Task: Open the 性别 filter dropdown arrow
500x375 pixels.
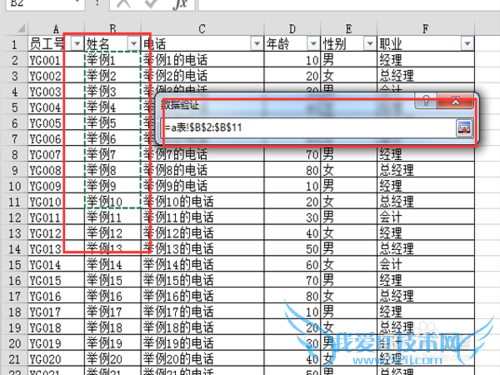Action: 370,44
